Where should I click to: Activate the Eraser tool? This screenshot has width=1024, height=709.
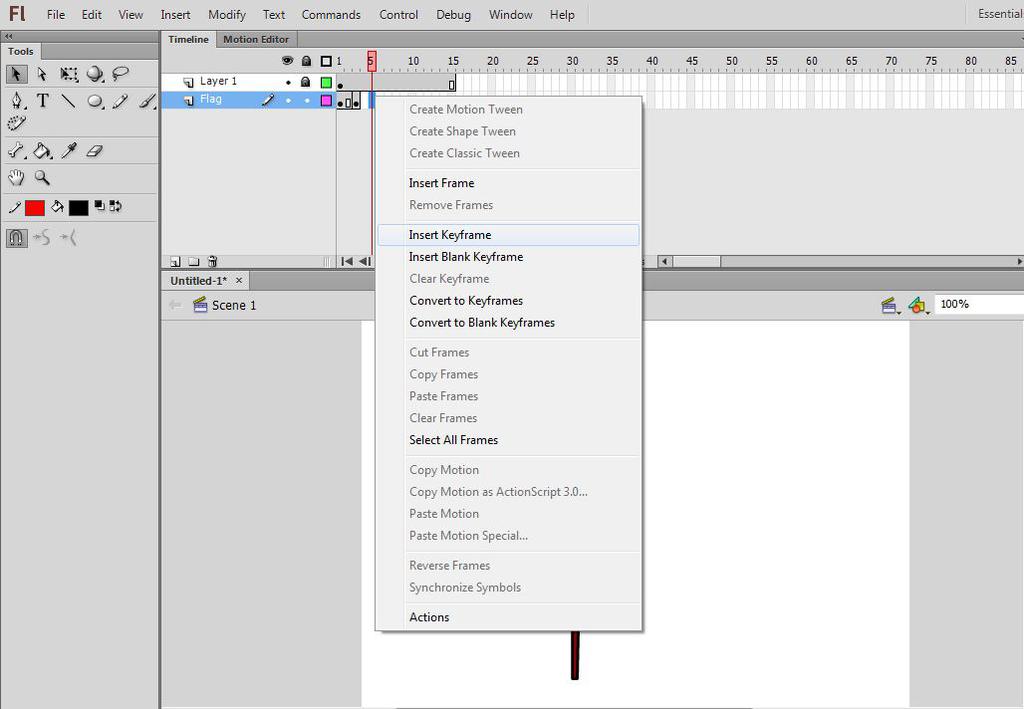tap(95, 151)
